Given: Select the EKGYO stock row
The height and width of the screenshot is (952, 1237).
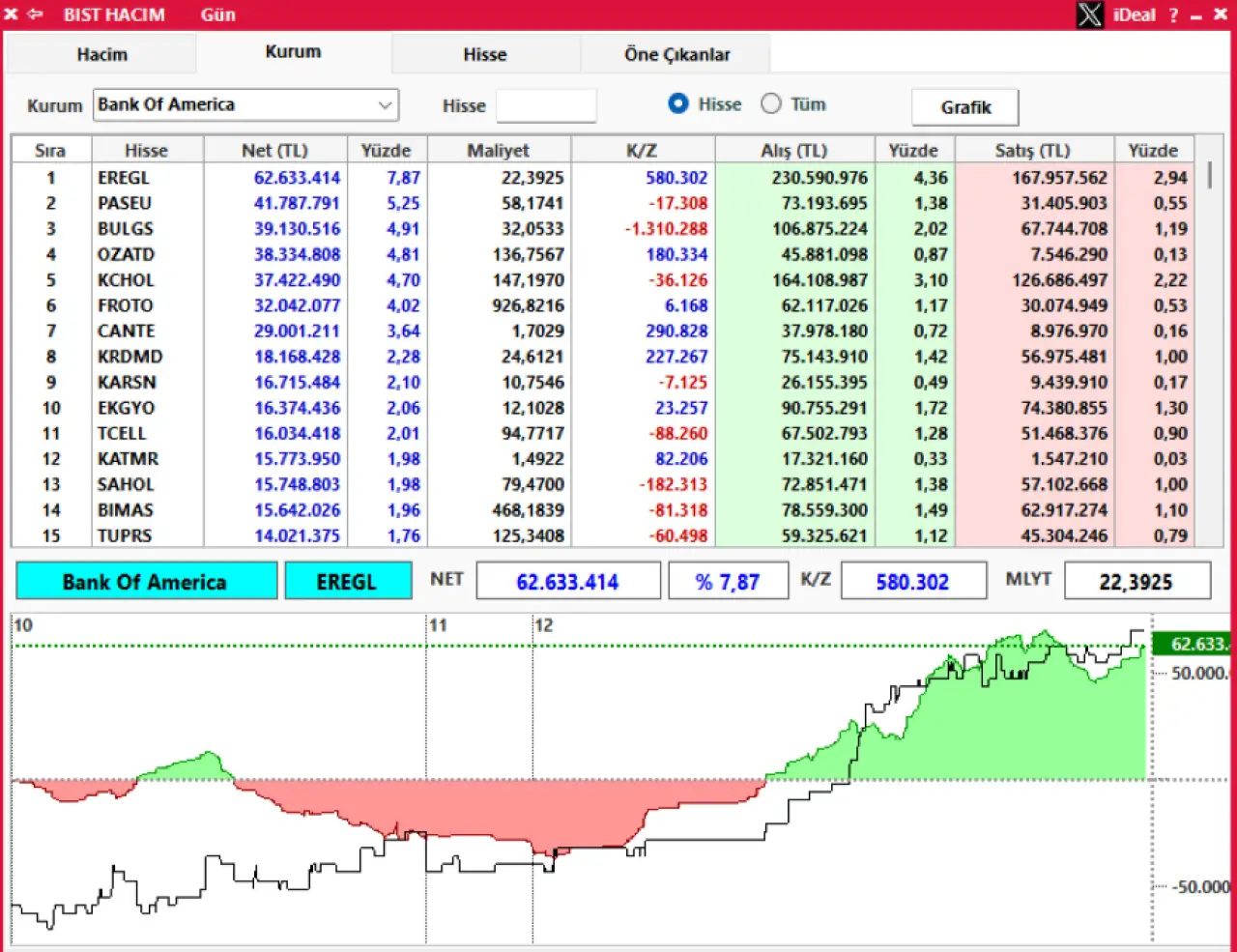Looking at the screenshot, I should click(x=603, y=408).
